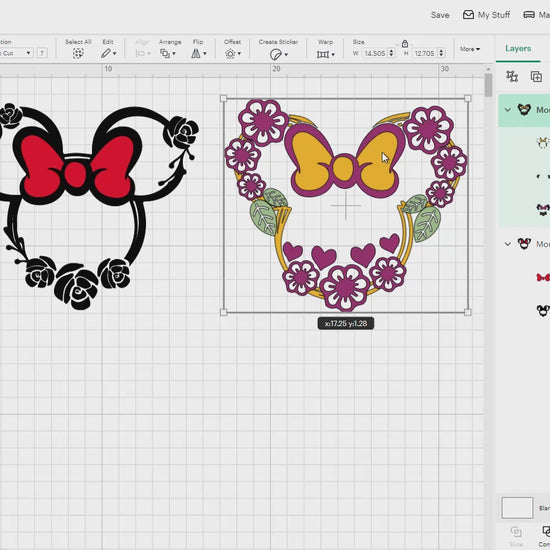Click the top-right selection handle
This screenshot has height=550, width=550.
(x=468, y=98)
